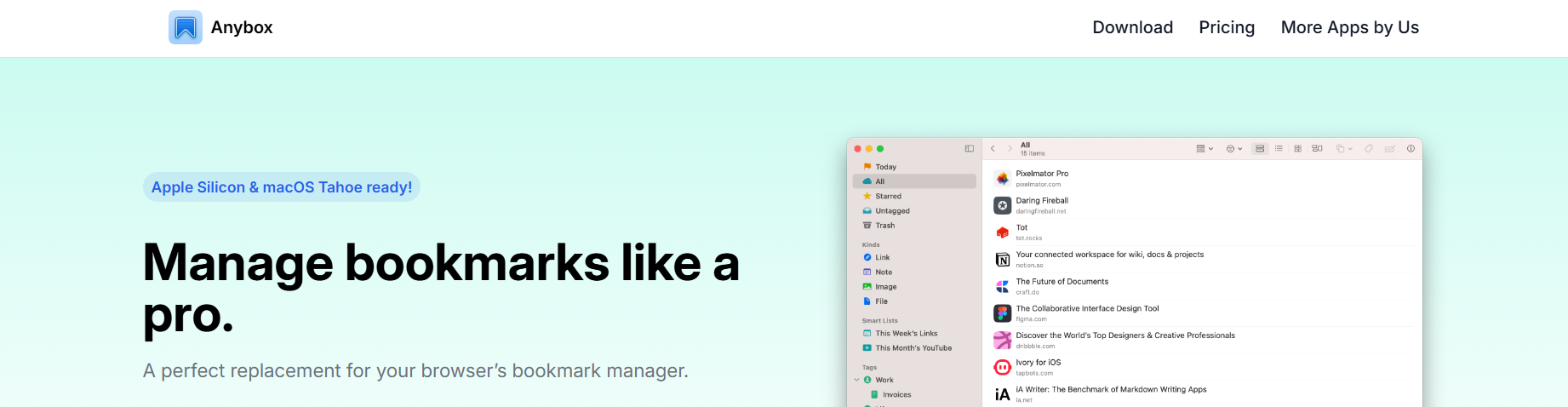Click the info inspector icon in the toolbar
Viewport: 1568px width, 407px height.
coord(1411,149)
